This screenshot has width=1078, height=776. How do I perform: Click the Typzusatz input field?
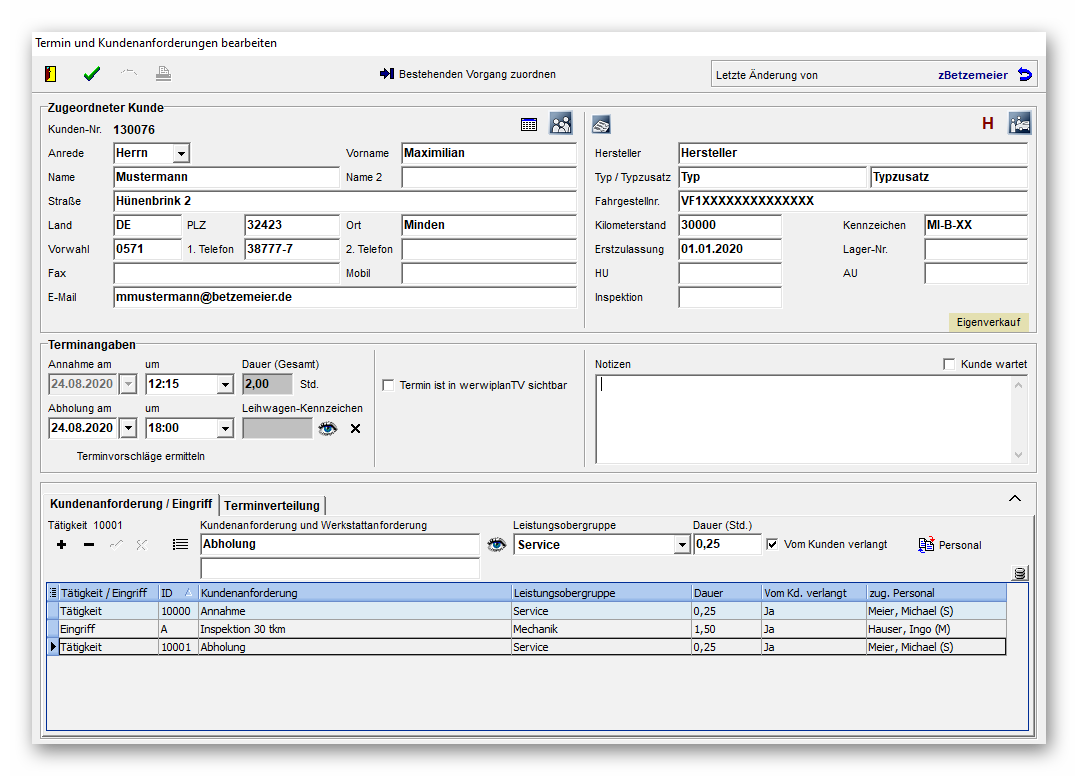point(949,177)
